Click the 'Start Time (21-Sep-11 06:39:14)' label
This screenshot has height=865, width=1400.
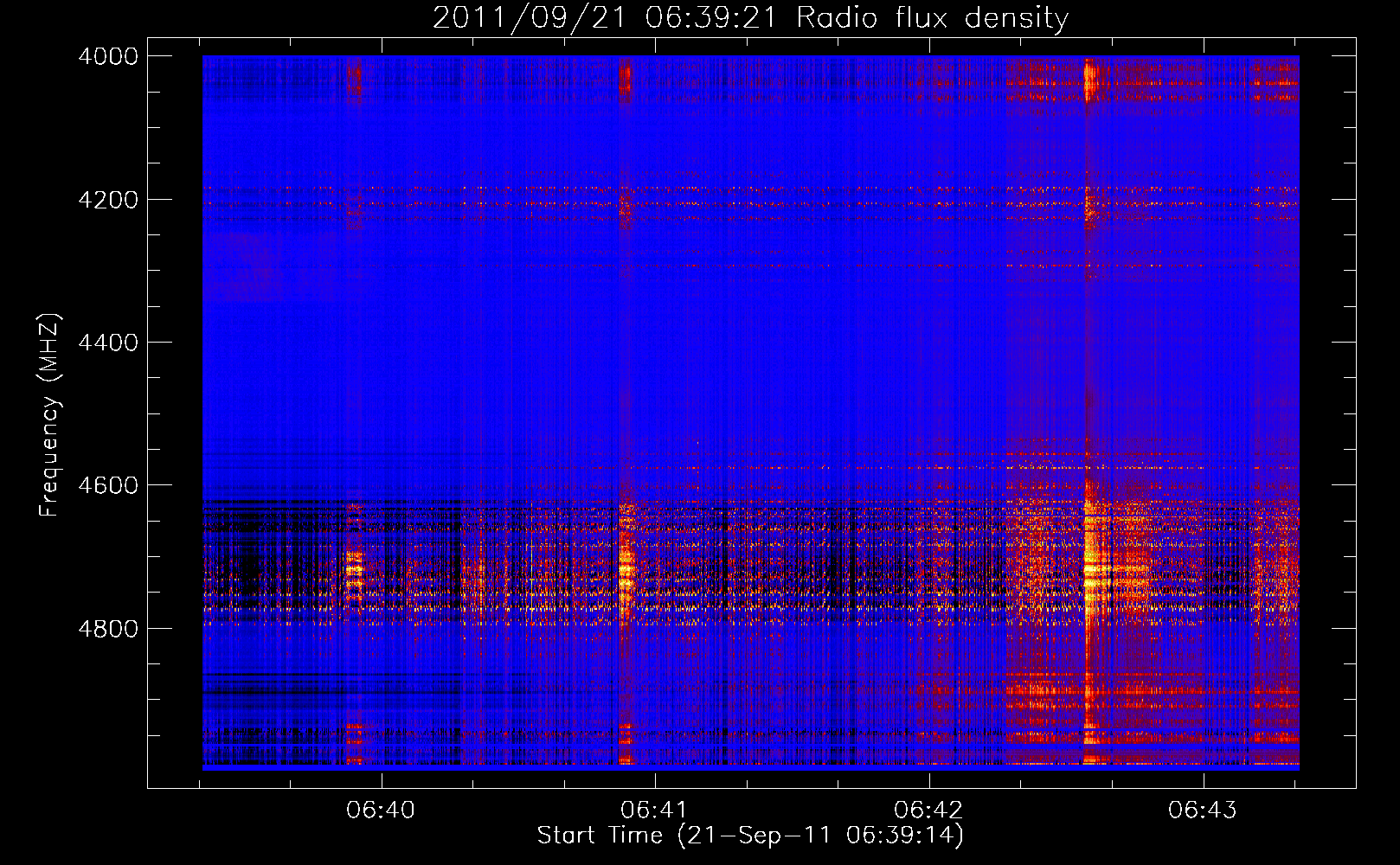[x=750, y=836]
